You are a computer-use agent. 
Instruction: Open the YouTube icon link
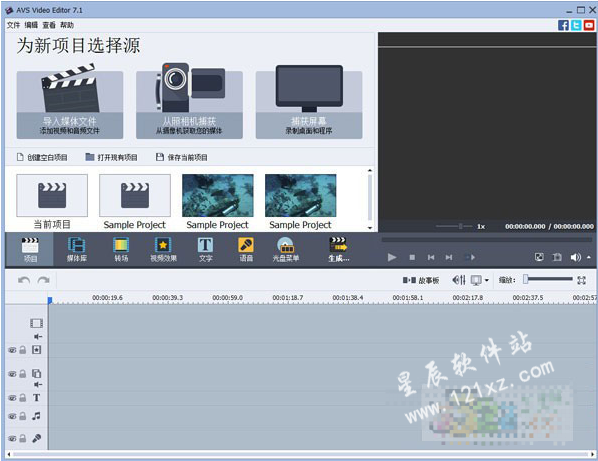pos(589,25)
